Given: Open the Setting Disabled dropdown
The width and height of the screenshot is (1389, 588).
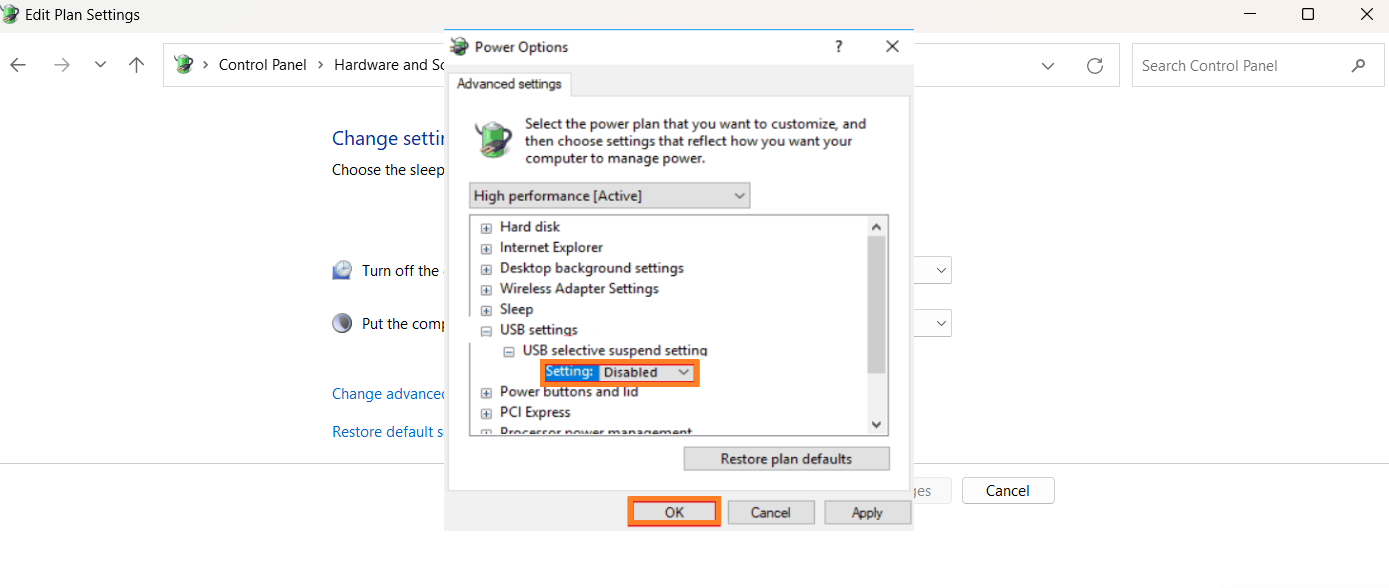Looking at the screenshot, I should pyautogui.click(x=646, y=372).
